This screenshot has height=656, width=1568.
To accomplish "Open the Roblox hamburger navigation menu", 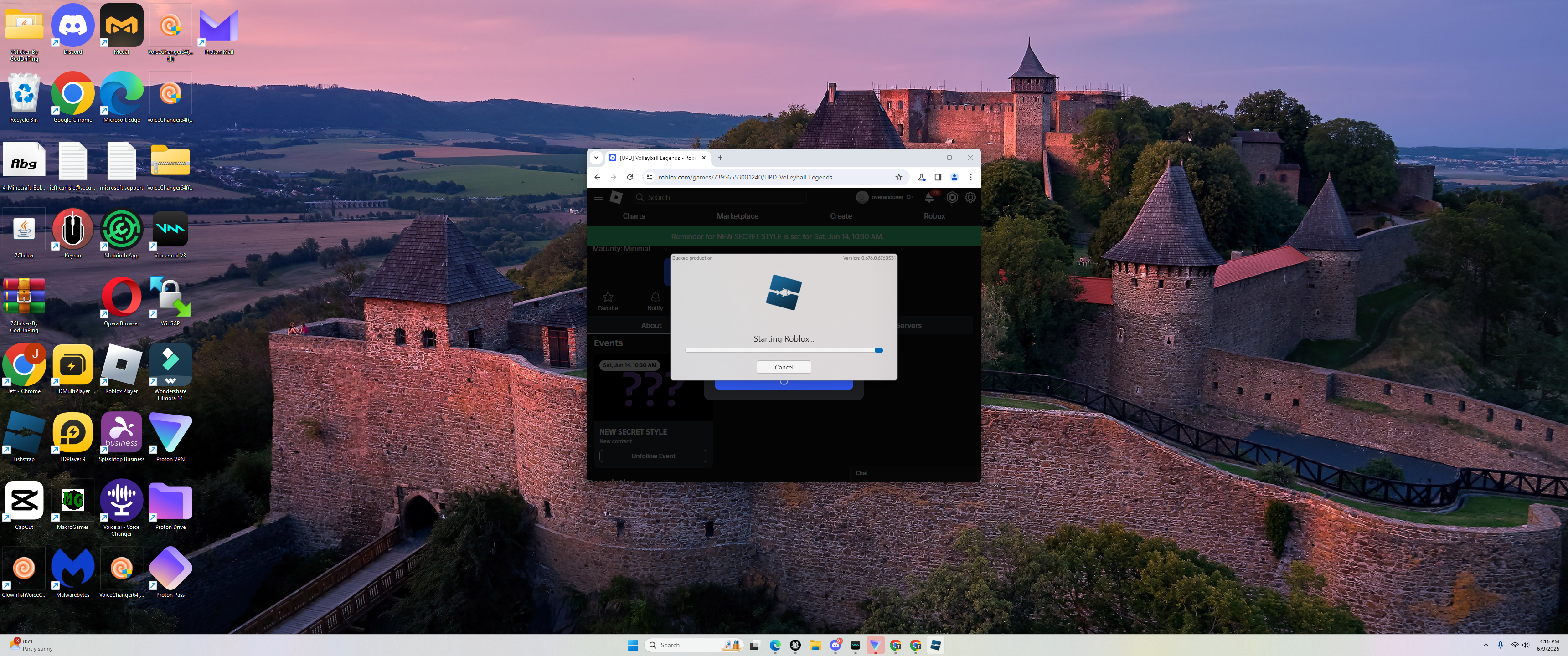I will (x=598, y=197).
